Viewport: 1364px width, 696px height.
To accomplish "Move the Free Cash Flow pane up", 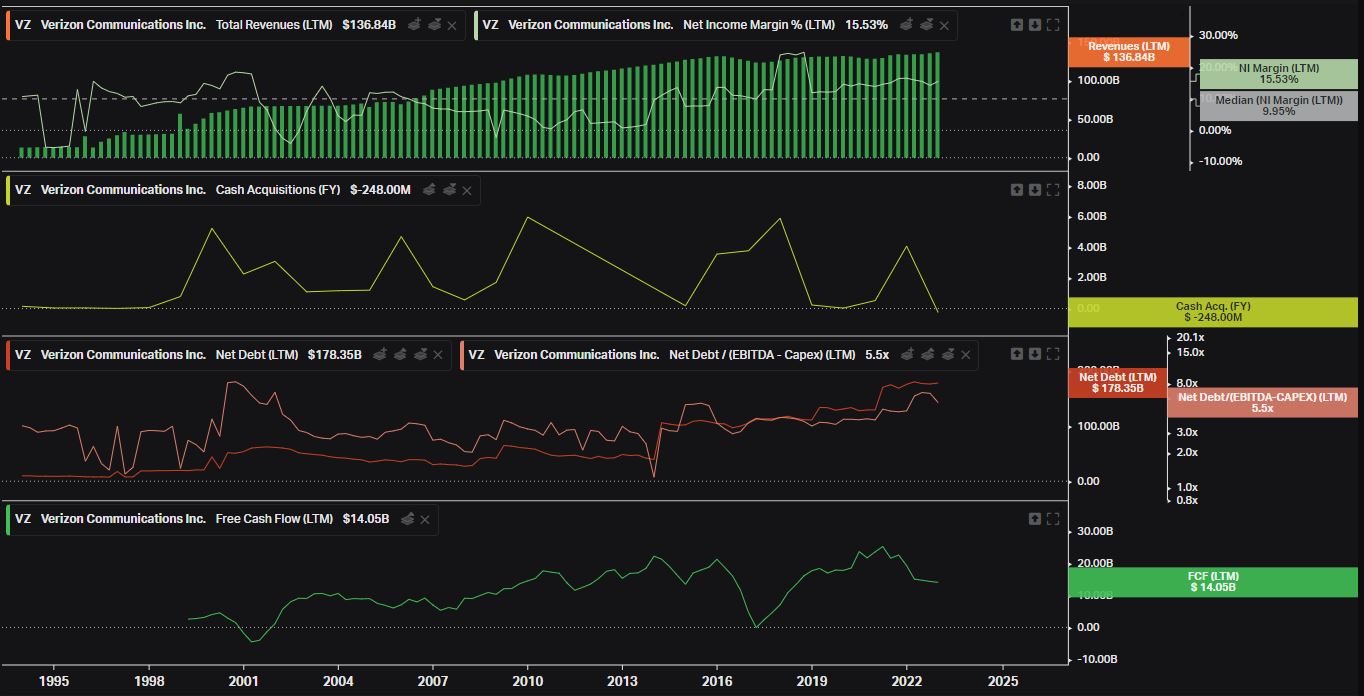I will coord(1035,519).
